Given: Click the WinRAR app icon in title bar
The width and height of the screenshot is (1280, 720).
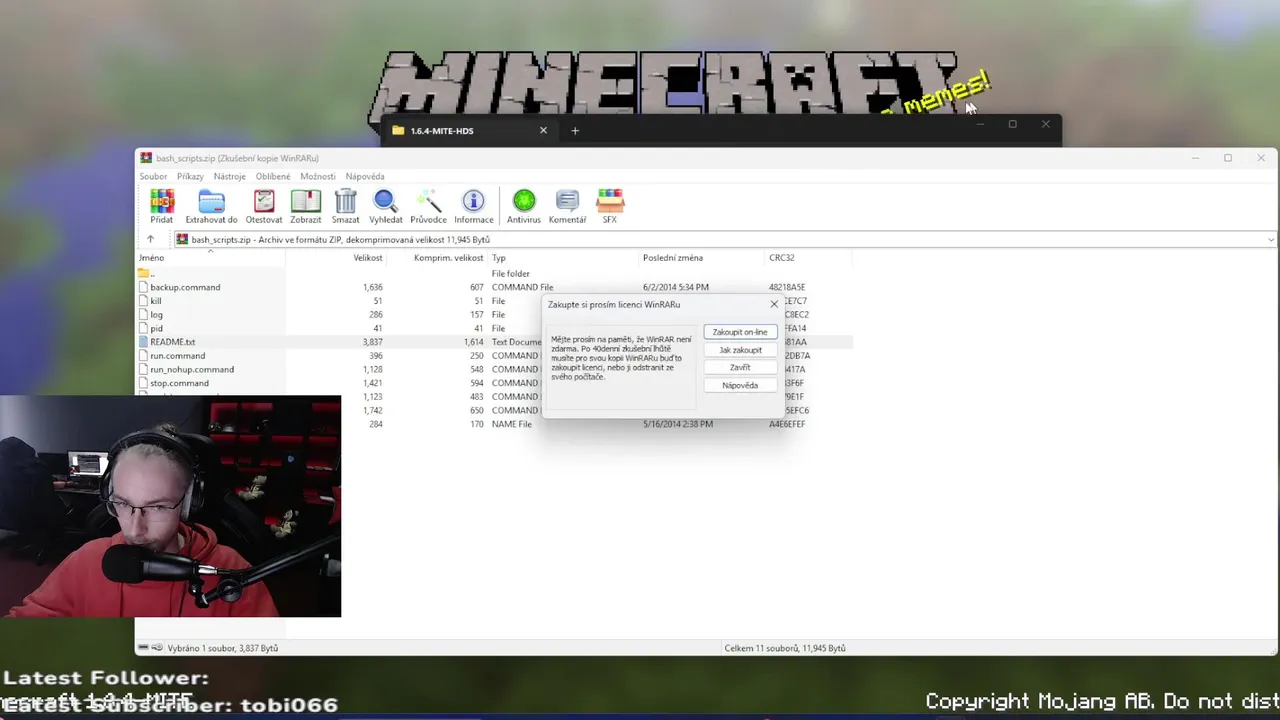Looking at the screenshot, I should click(146, 158).
